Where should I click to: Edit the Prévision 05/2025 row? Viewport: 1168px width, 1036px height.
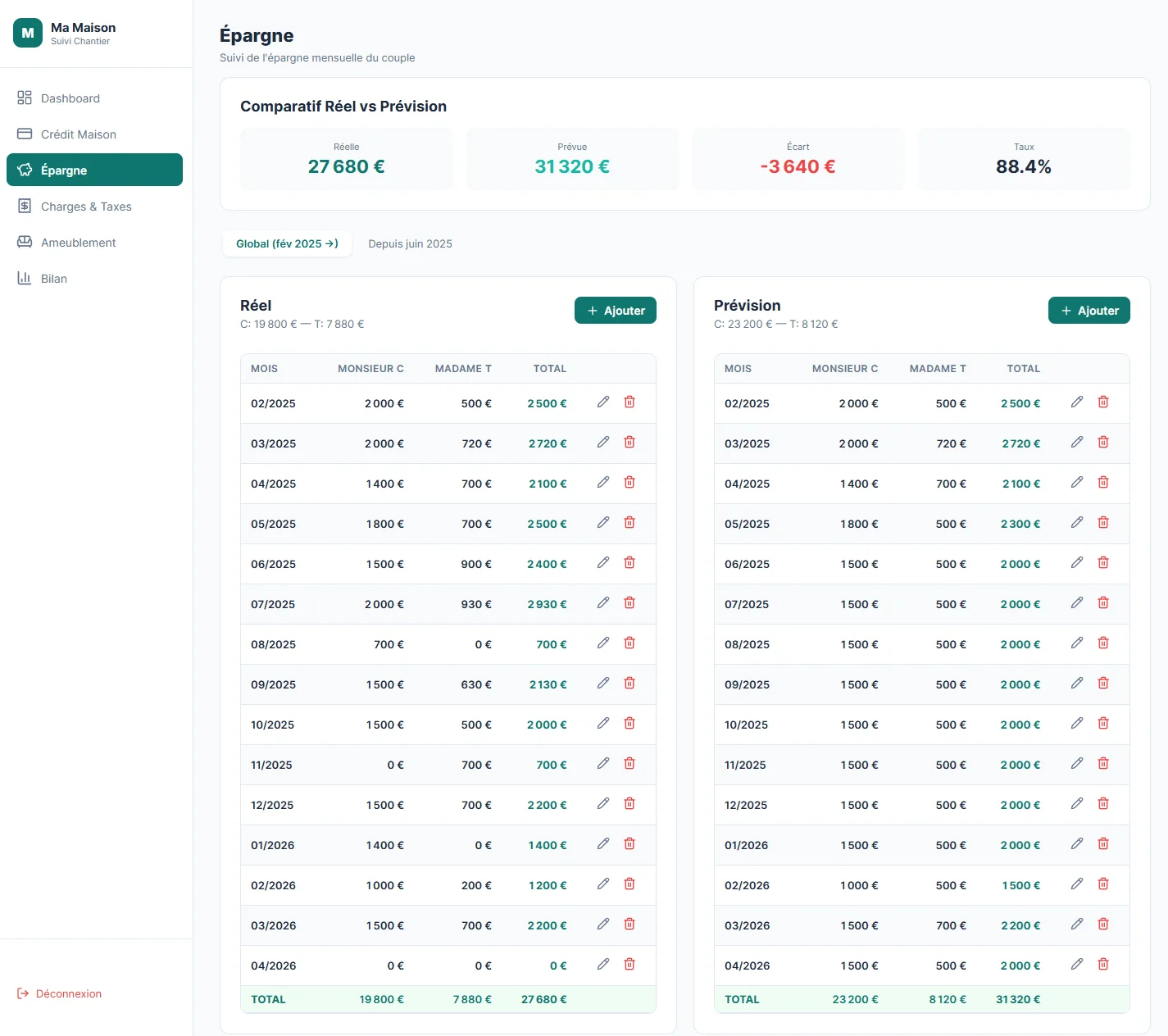[1077, 522]
